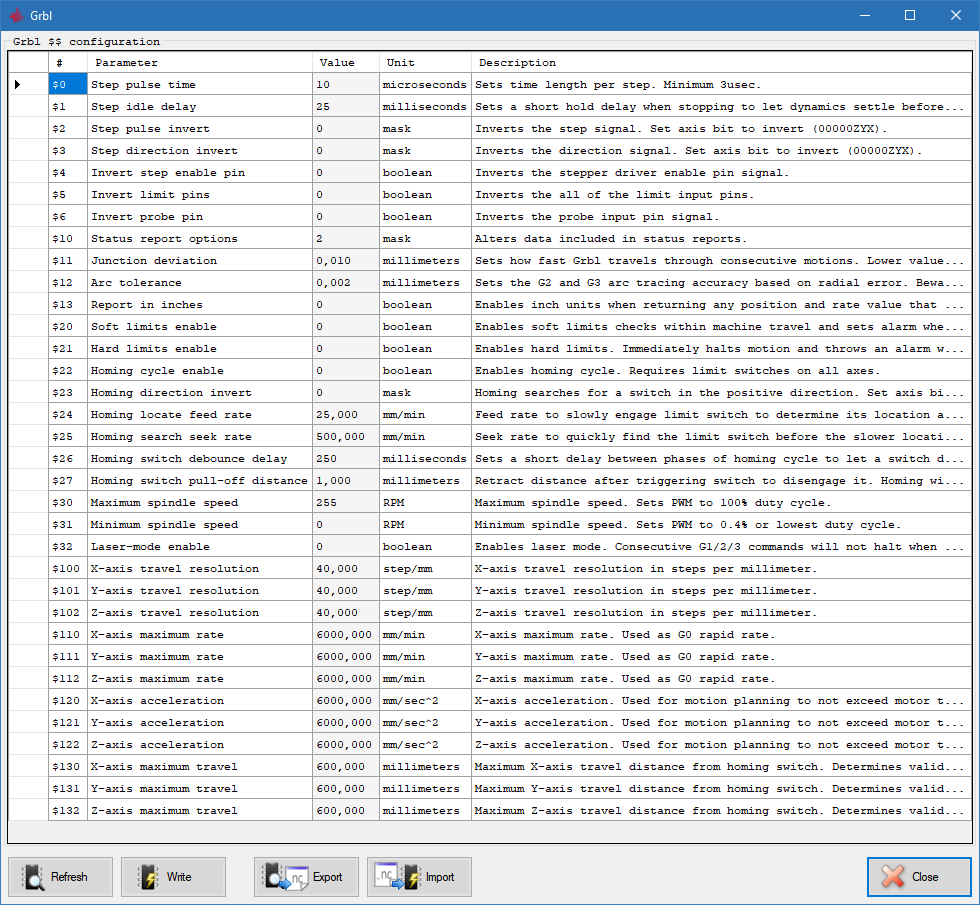Select the Step direction invert parameter
Viewport: 980px width, 905px height.
pyautogui.click(x=200, y=151)
